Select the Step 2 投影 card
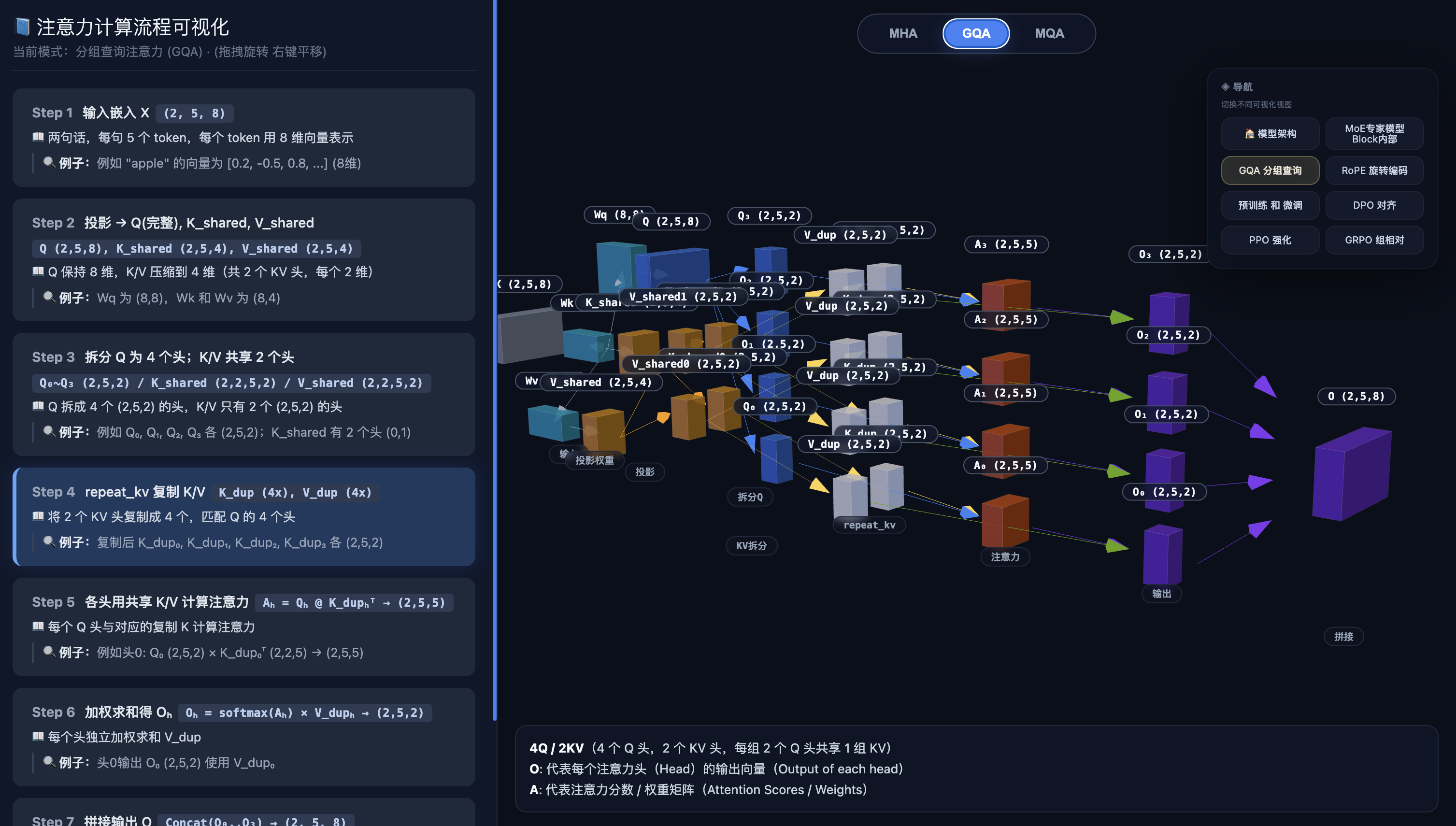Image resolution: width=1456 pixels, height=826 pixels. pos(244,260)
